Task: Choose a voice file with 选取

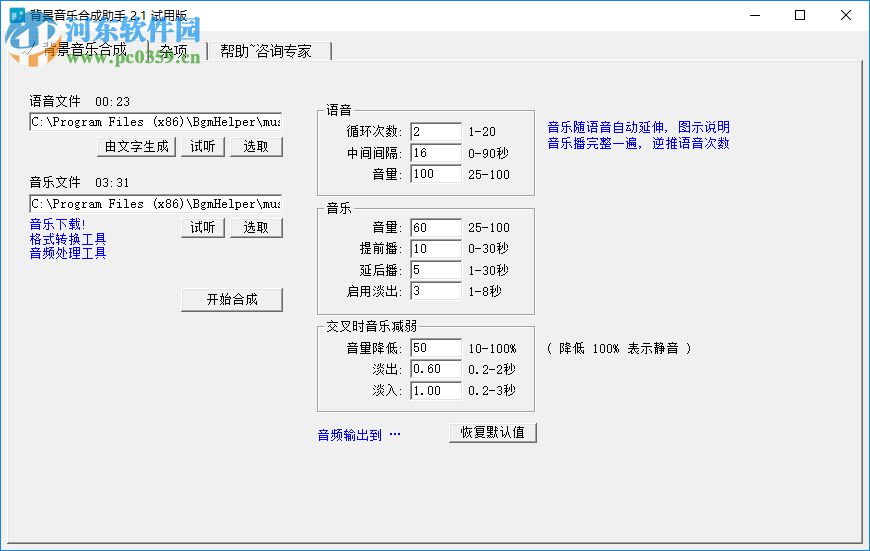Action: [256, 146]
